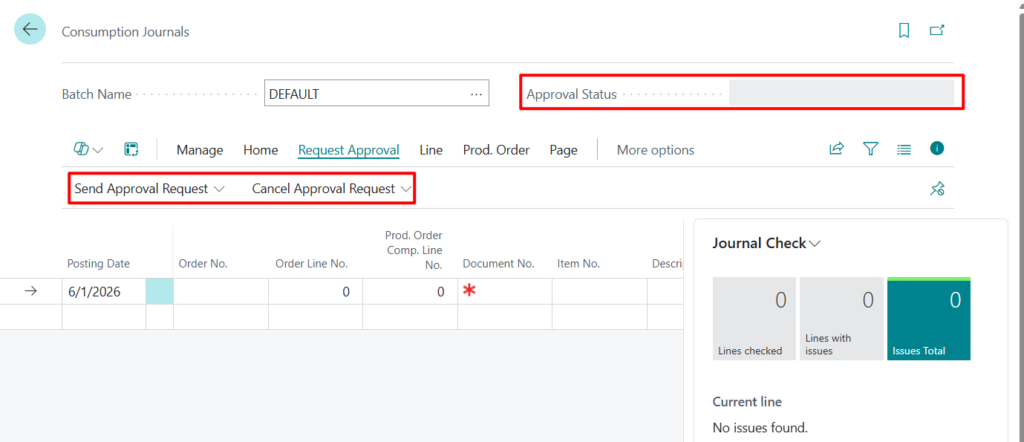This screenshot has width=1024, height=442.
Task: Click the list view icon
Action: [x=904, y=150]
